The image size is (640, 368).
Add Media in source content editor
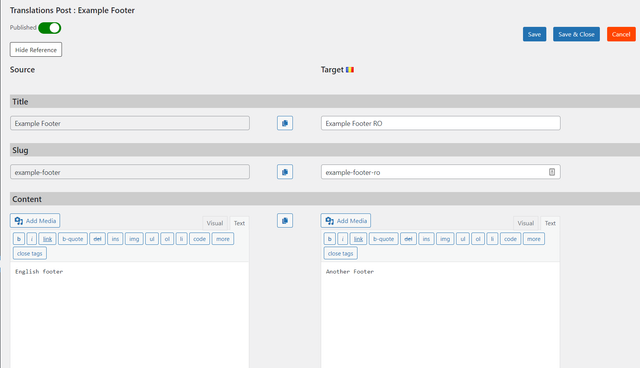(35, 221)
